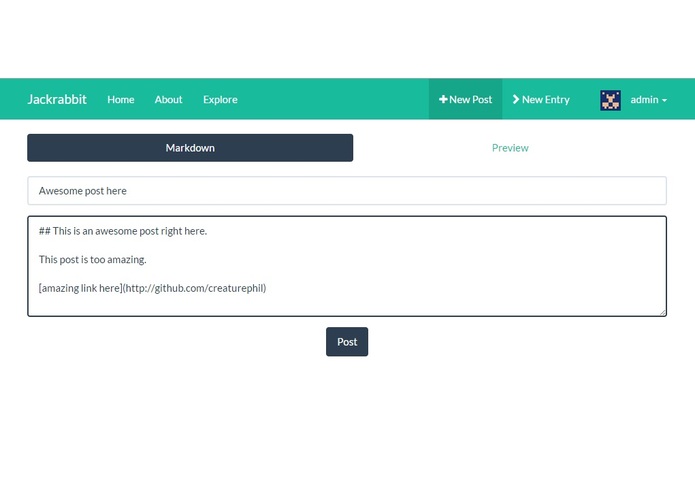
Task: Open the Explore page
Action: tap(220, 100)
